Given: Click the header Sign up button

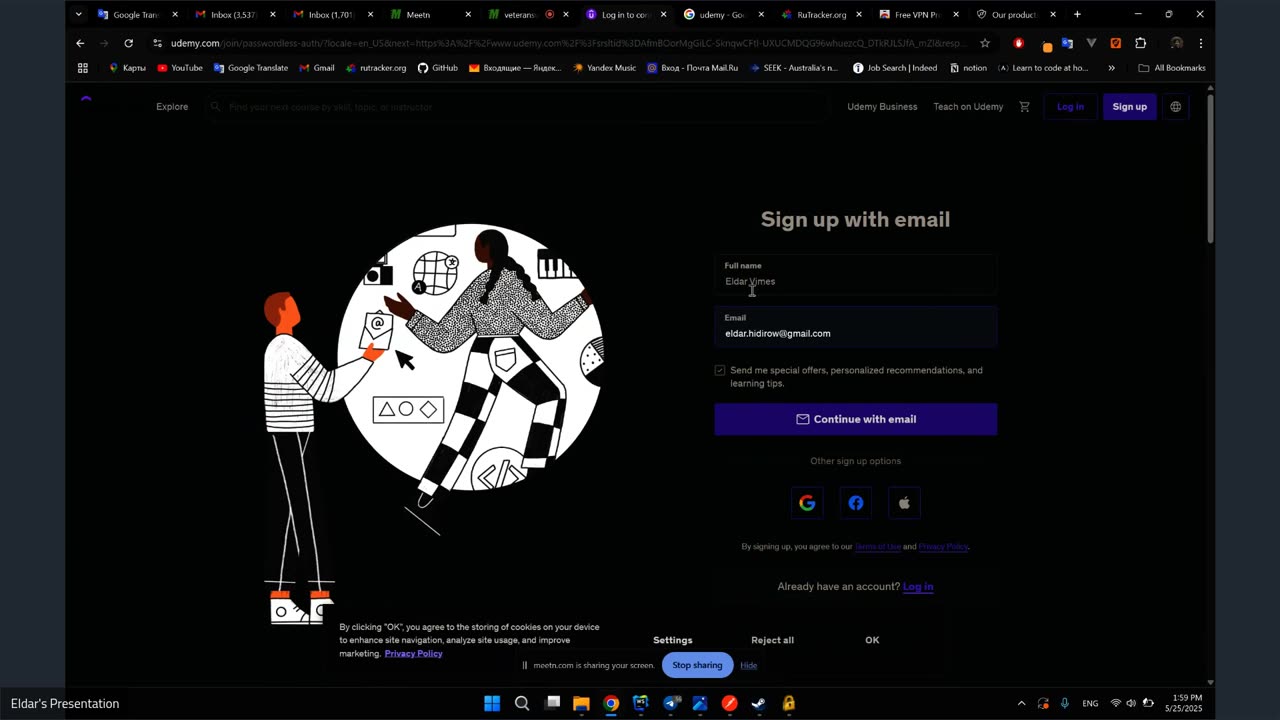Looking at the screenshot, I should pos(1129,107).
